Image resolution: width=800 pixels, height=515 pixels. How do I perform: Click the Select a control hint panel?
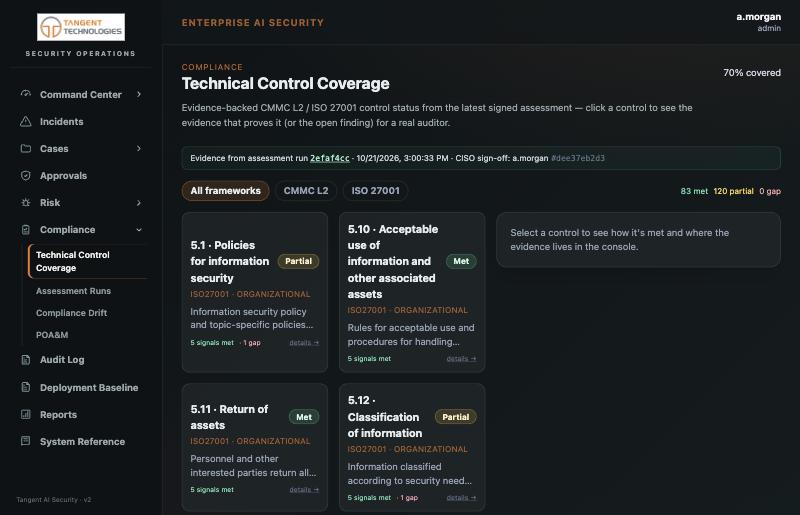coord(638,240)
